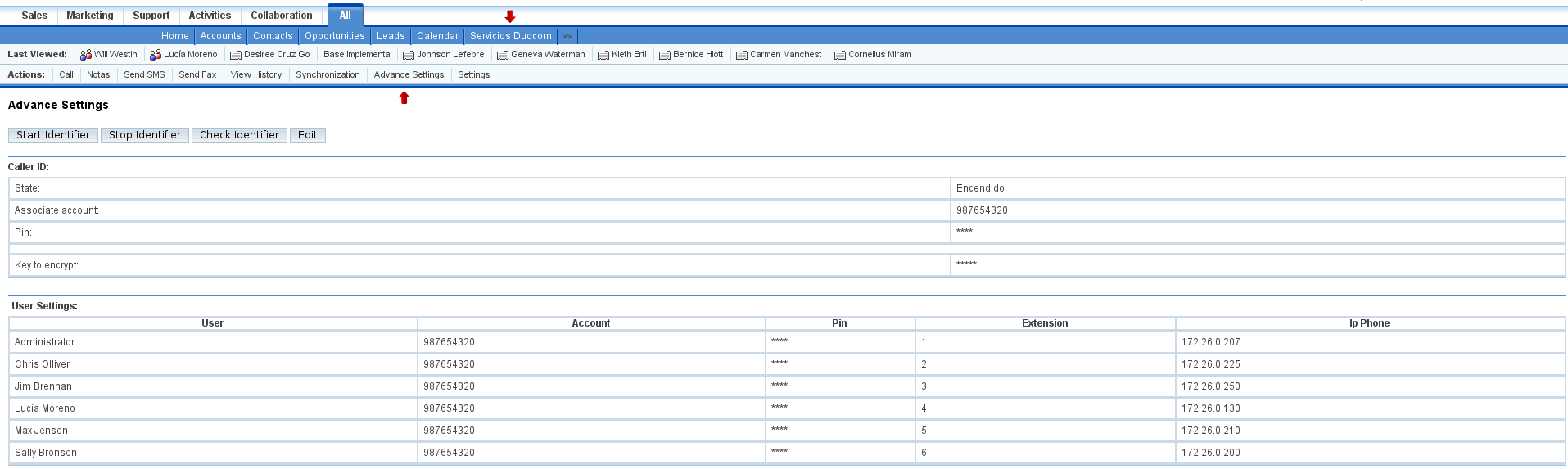
Task: Go to the Opportunities module
Action: tap(334, 36)
